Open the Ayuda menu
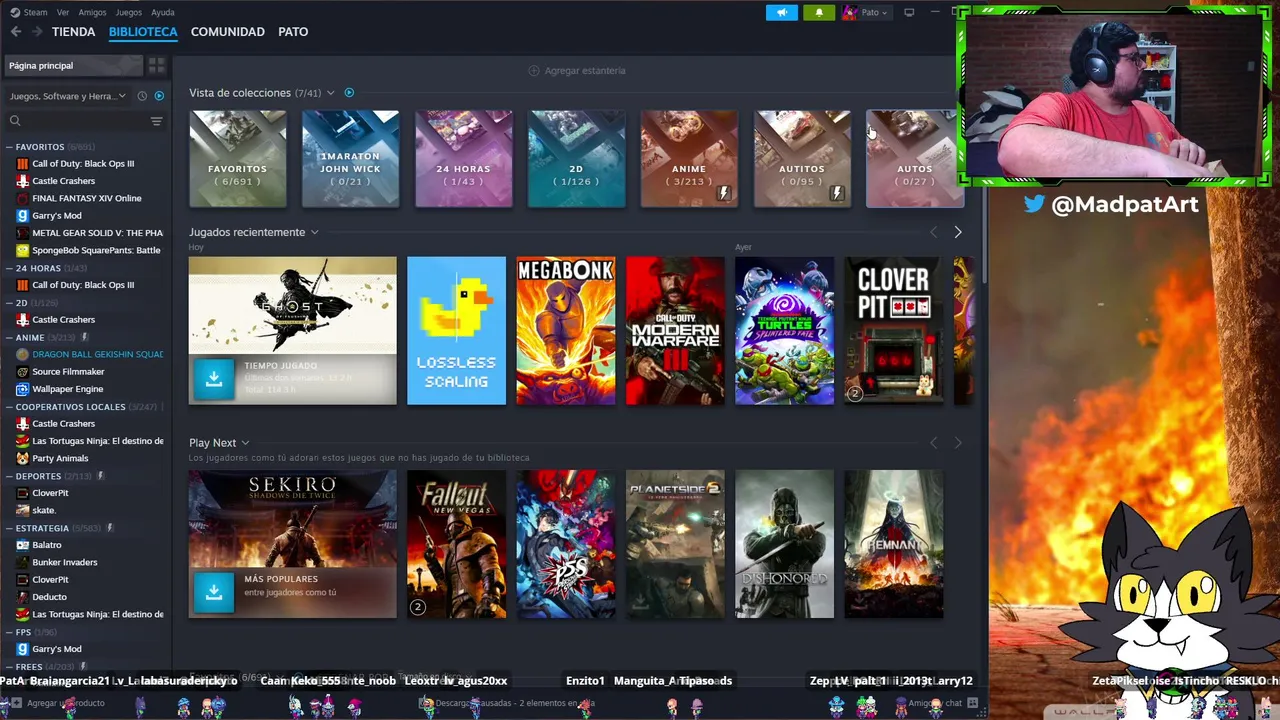The image size is (1280, 720). click(162, 12)
